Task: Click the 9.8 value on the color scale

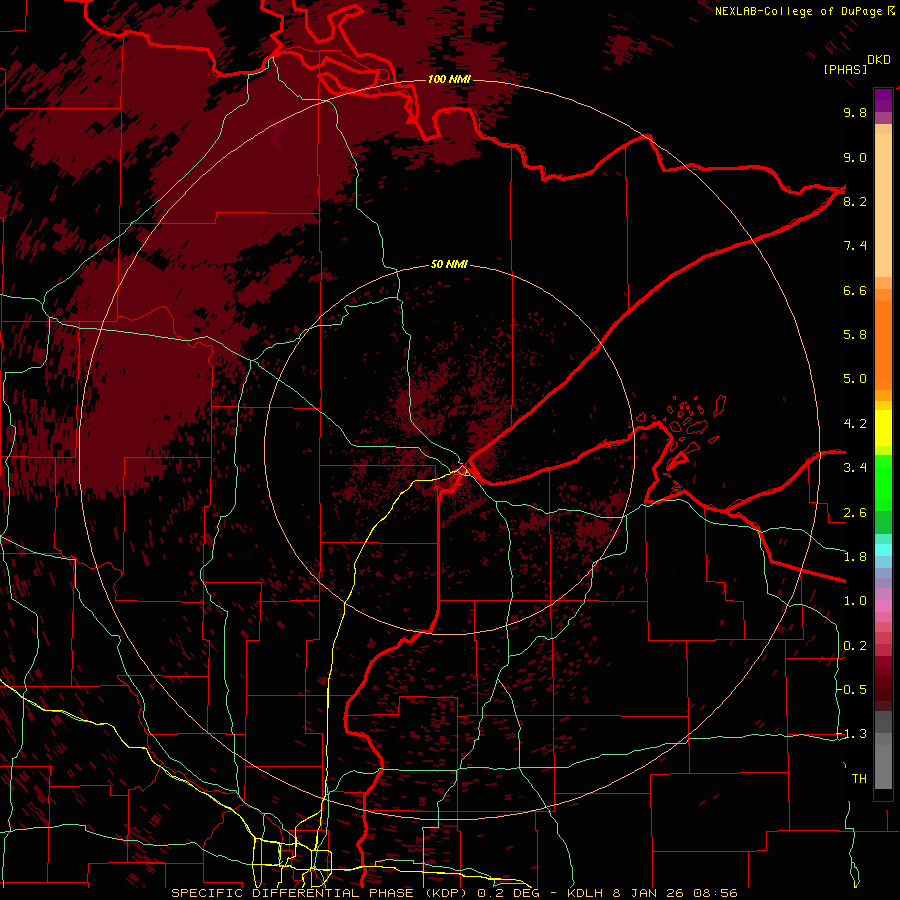Action: (x=855, y=112)
